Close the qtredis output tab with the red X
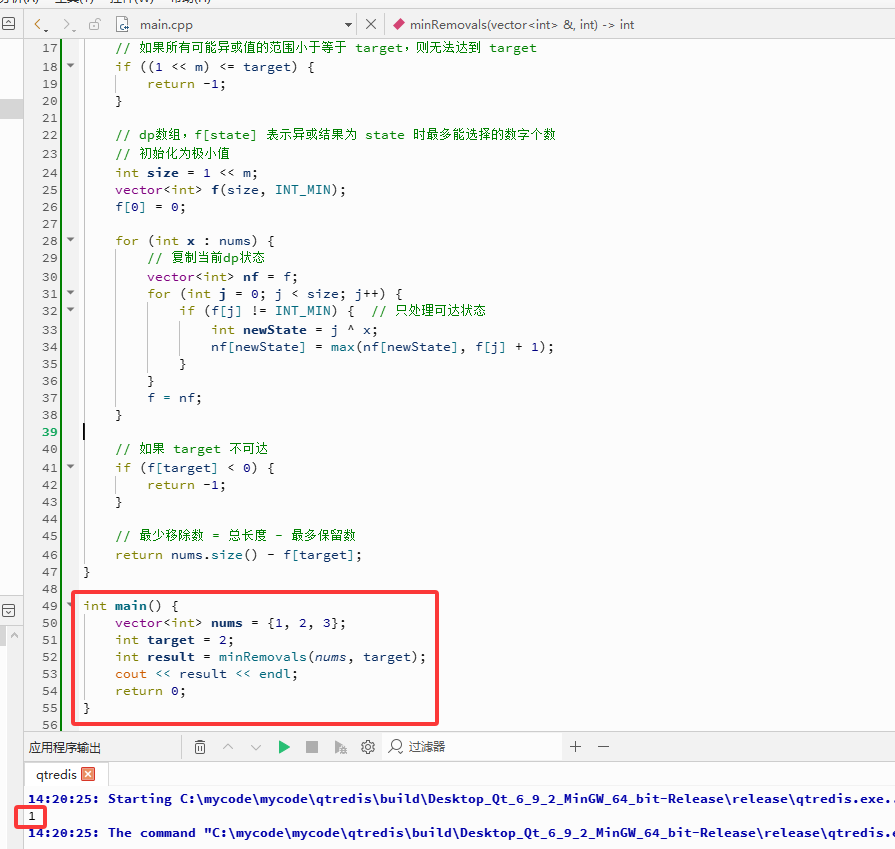The image size is (895, 849). 88,774
